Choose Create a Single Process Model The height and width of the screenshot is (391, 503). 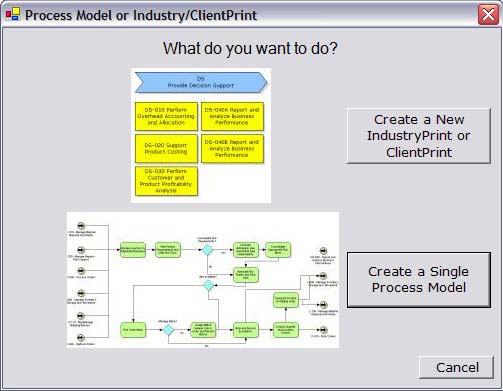pyautogui.click(x=419, y=280)
